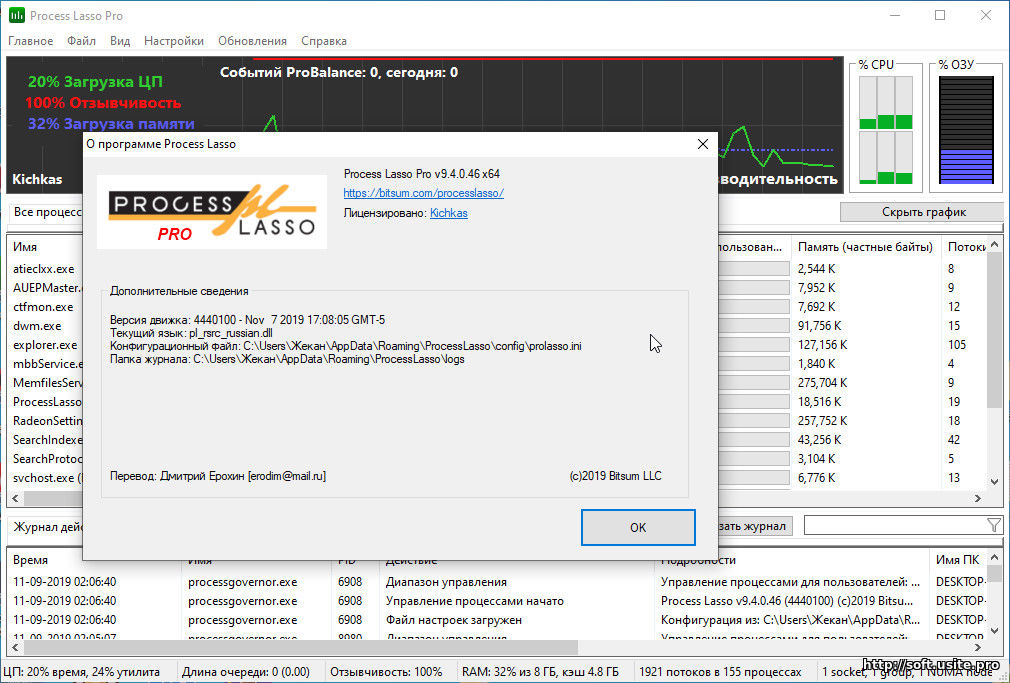Click the Kichkas license link

point(448,213)
